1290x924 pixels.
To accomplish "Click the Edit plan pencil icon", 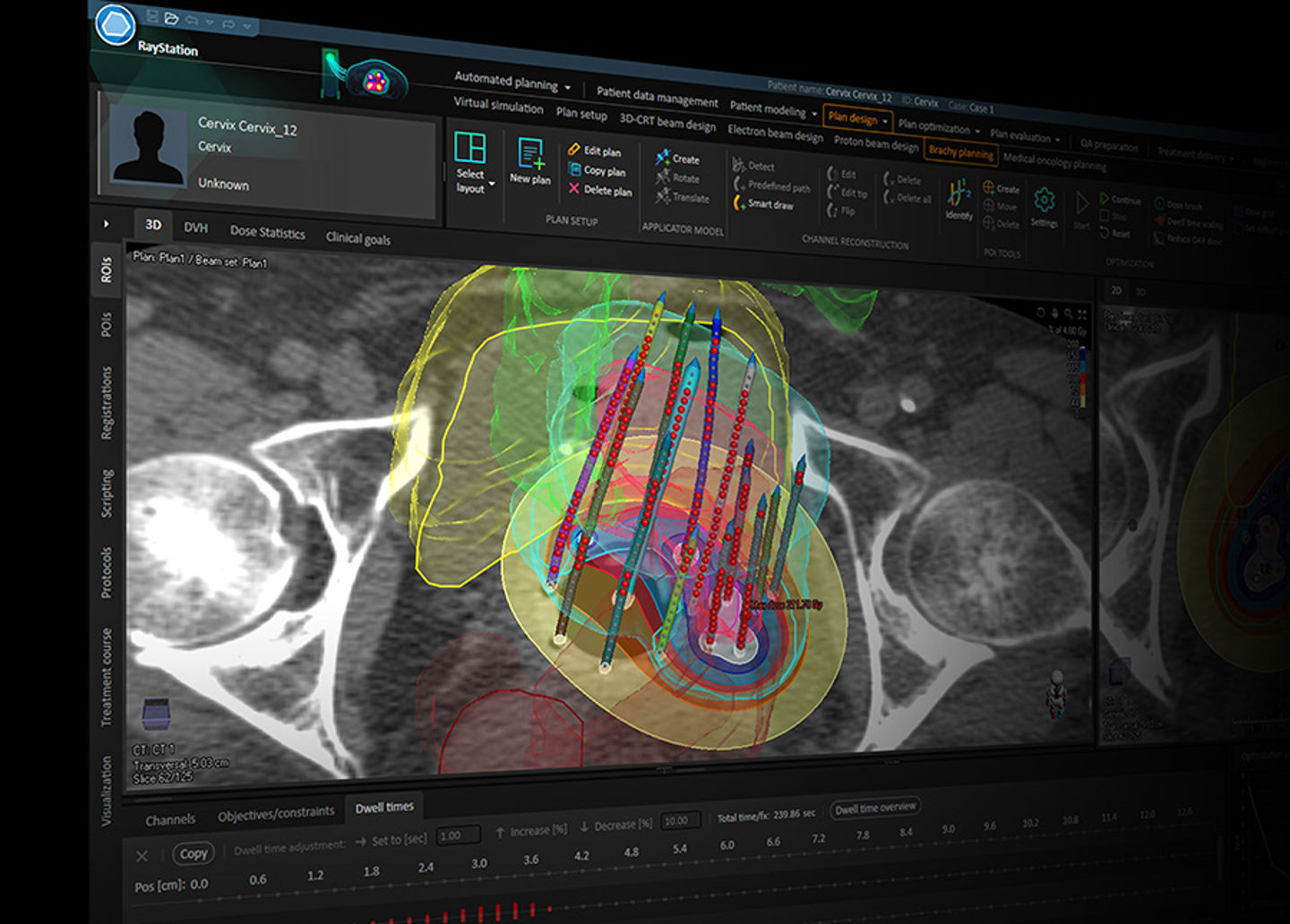I will coord(574,150).
